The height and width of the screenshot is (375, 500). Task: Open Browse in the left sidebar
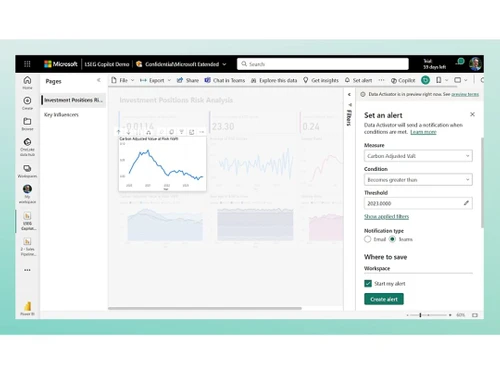click(x=27, y=124)
